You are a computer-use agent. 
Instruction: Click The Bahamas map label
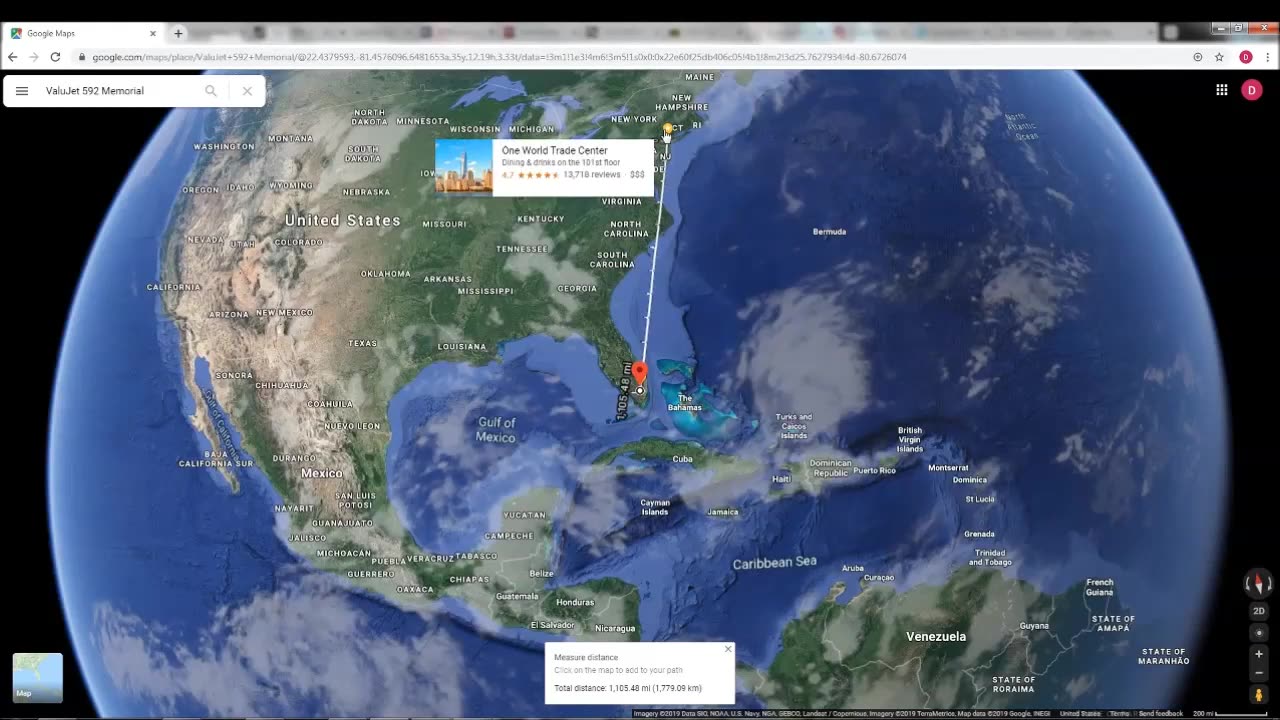[x=685, y=403]
